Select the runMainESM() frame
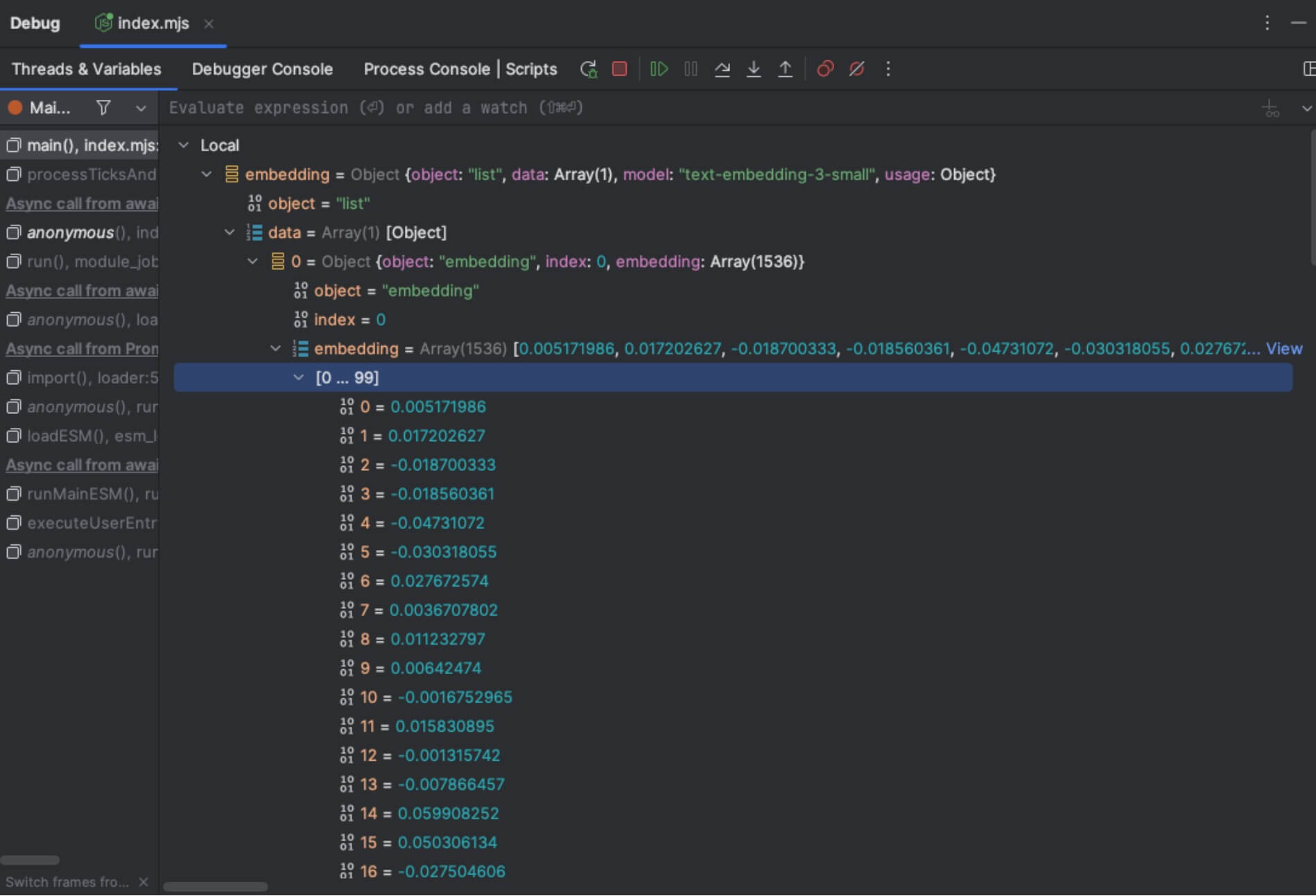Viewport: 1316px width, 896px height. [80, 494]
